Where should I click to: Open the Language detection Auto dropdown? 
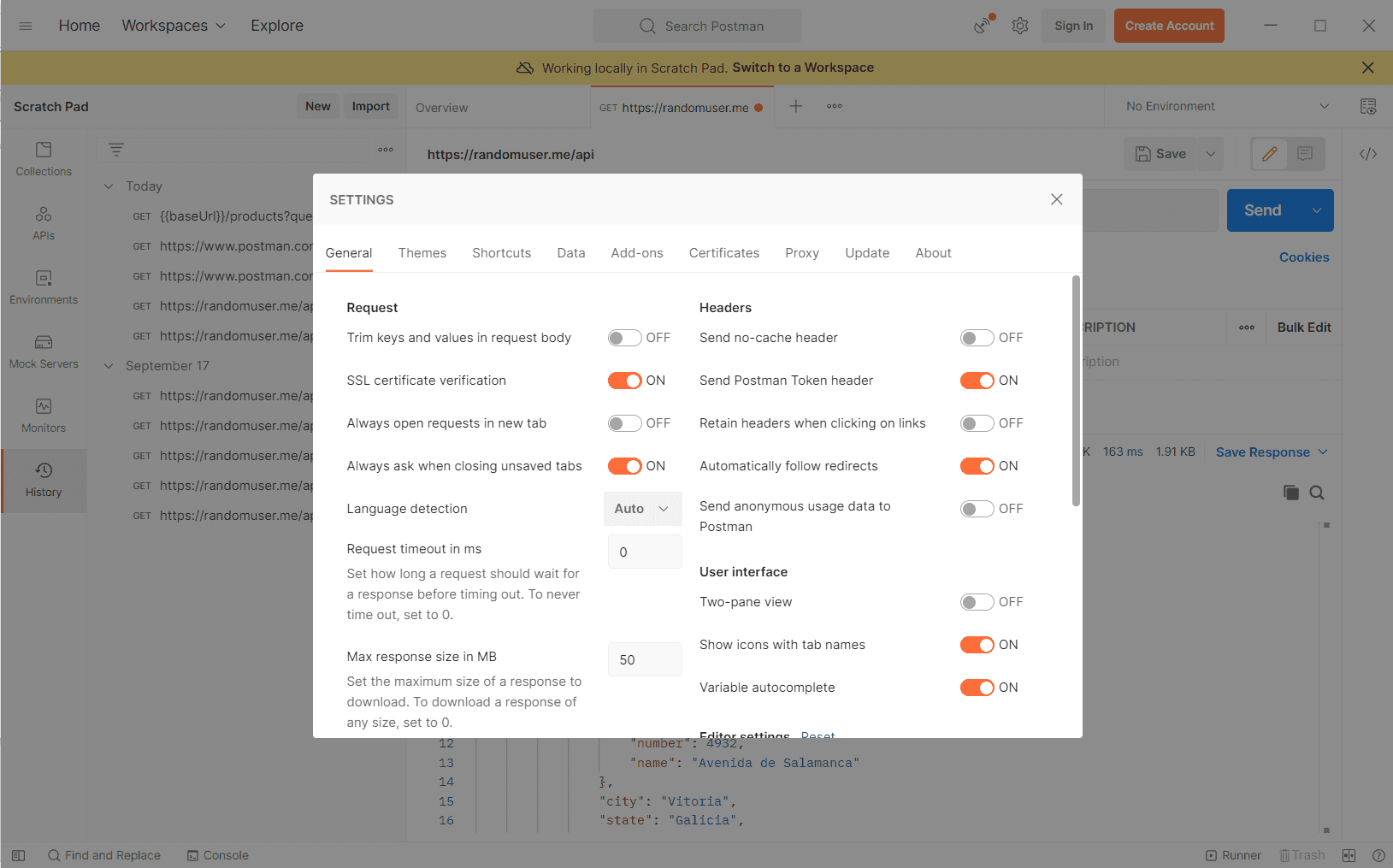pos(642,509)
